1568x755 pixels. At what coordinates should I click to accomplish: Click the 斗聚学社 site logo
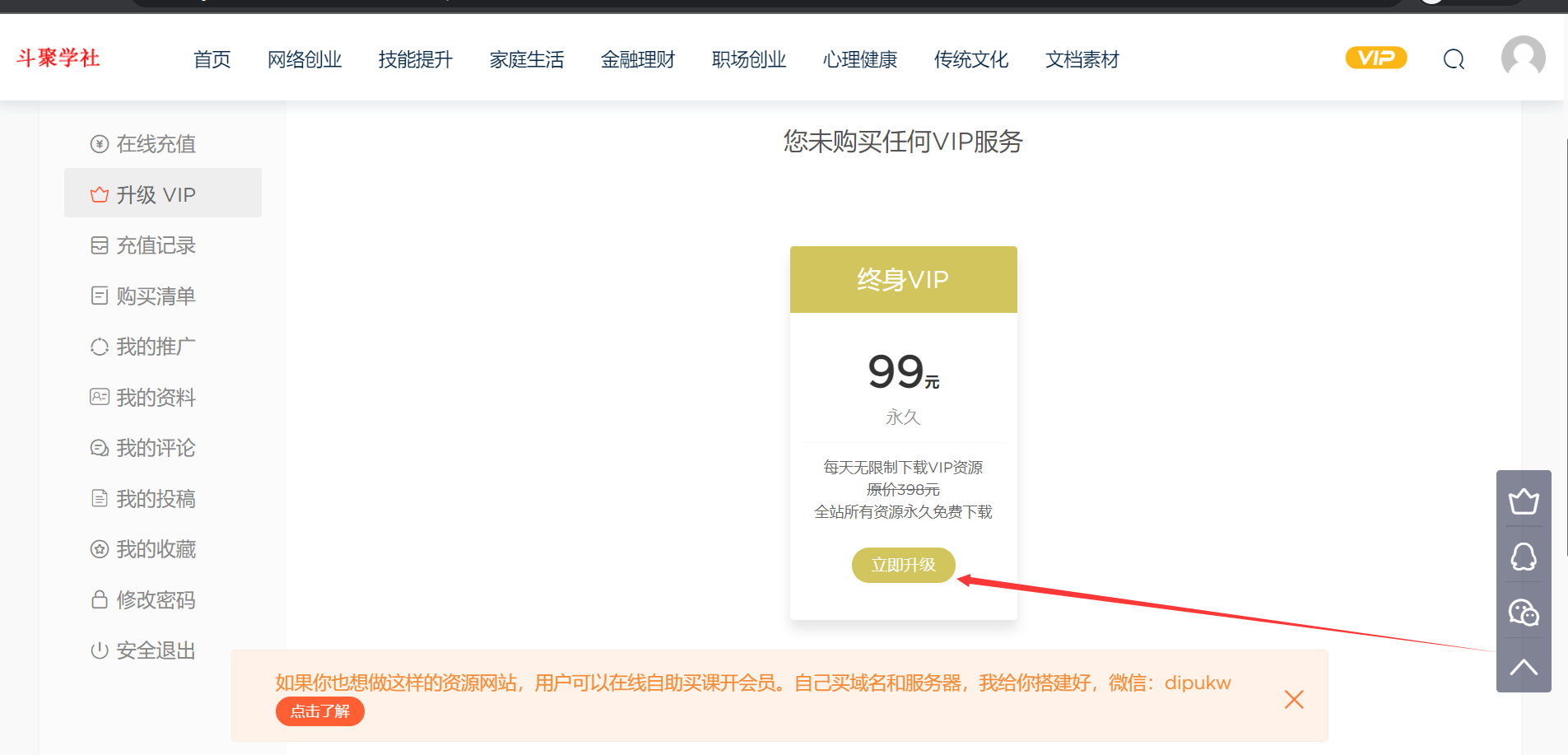tap(58, 58)
